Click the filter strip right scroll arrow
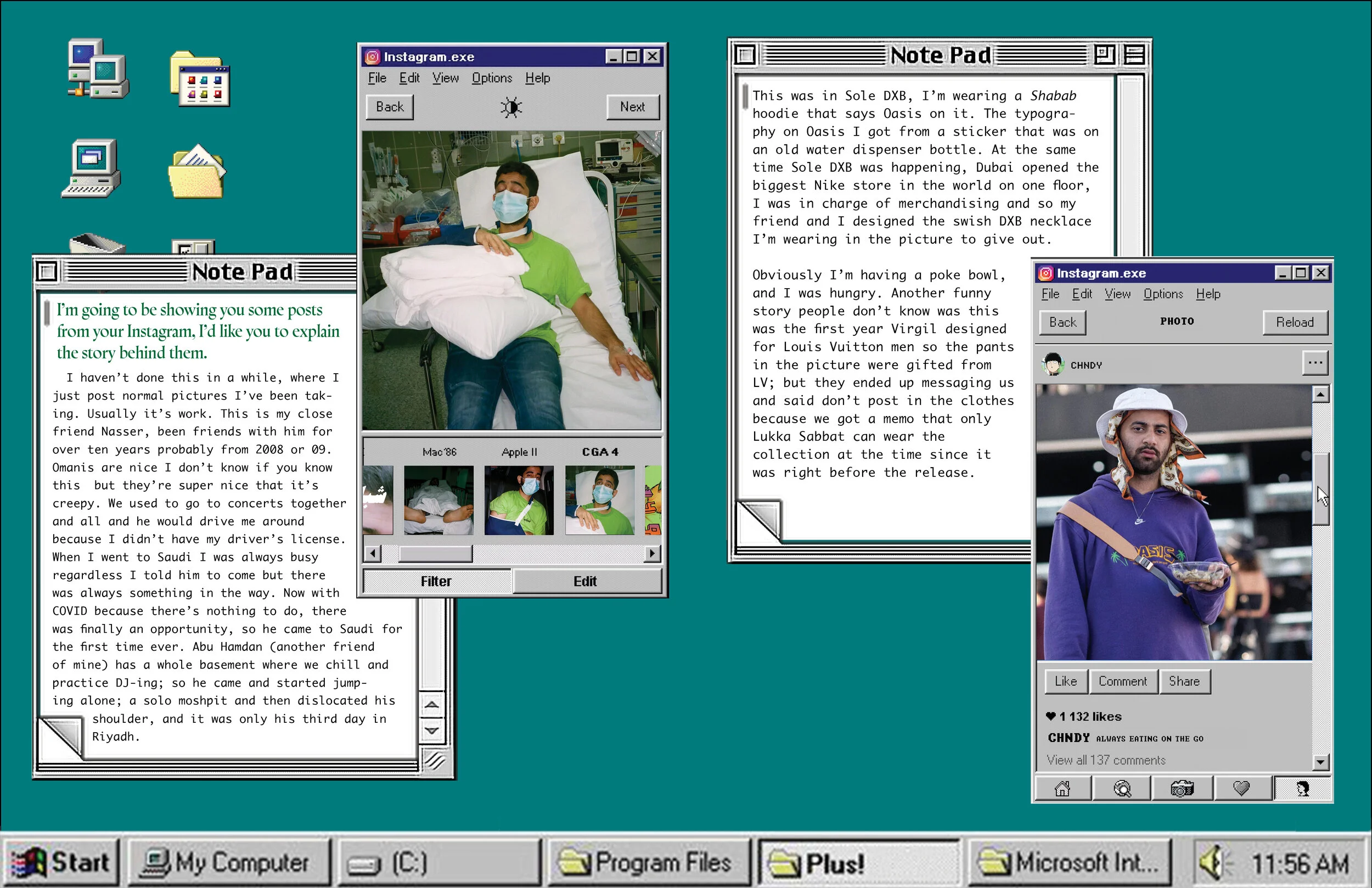This screenshot has height=888, width=1372. coord(651,554)
